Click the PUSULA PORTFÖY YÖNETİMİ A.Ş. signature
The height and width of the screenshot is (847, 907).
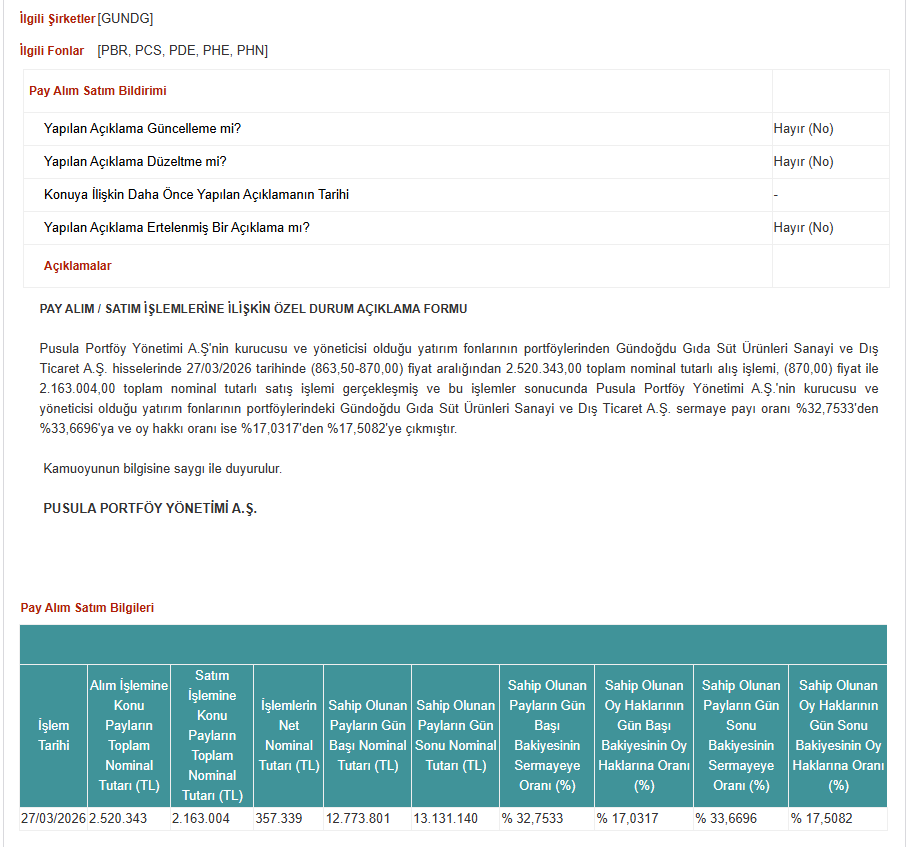tap(150, 509)
